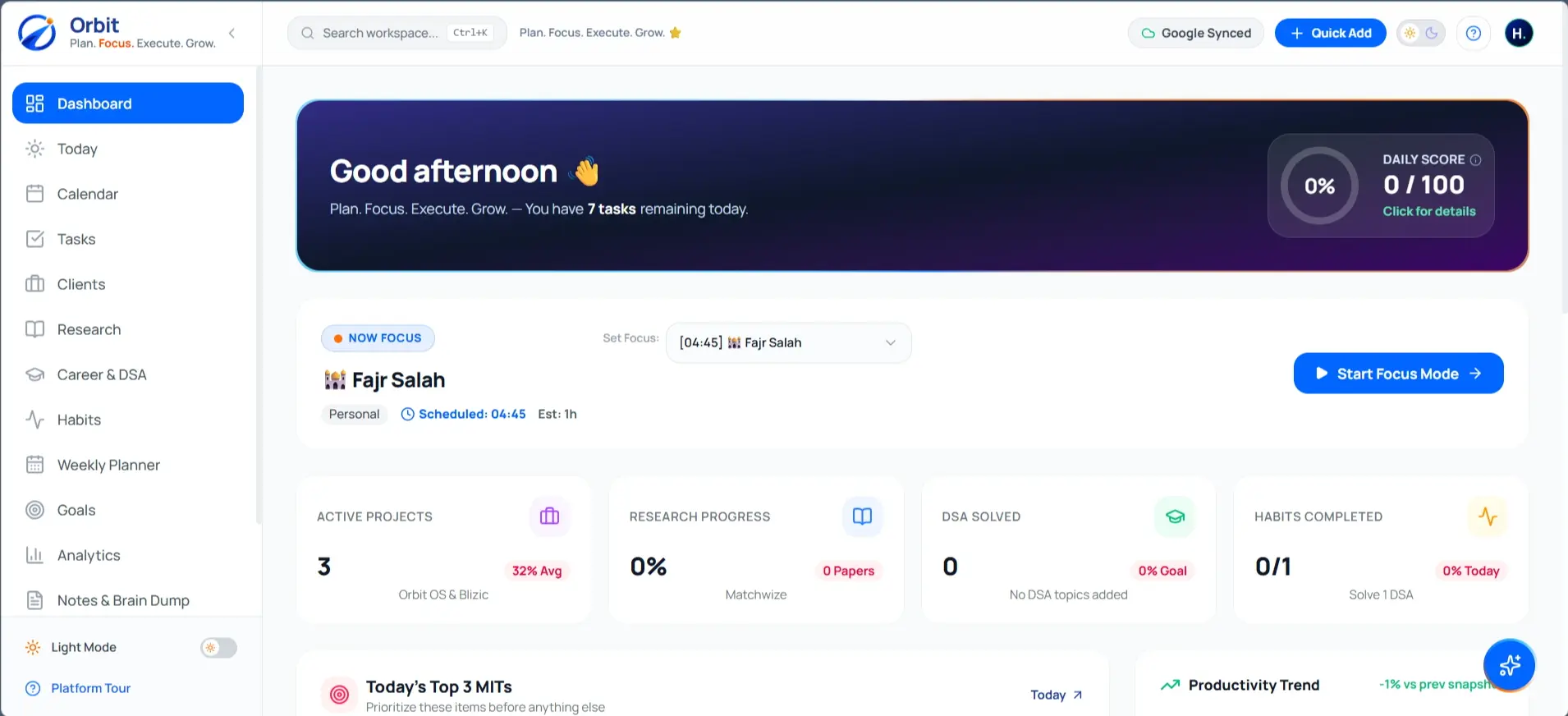Click the Scheduled: 04:45 clock icon
The image size is (1568, 716).
tap(407, 414)
